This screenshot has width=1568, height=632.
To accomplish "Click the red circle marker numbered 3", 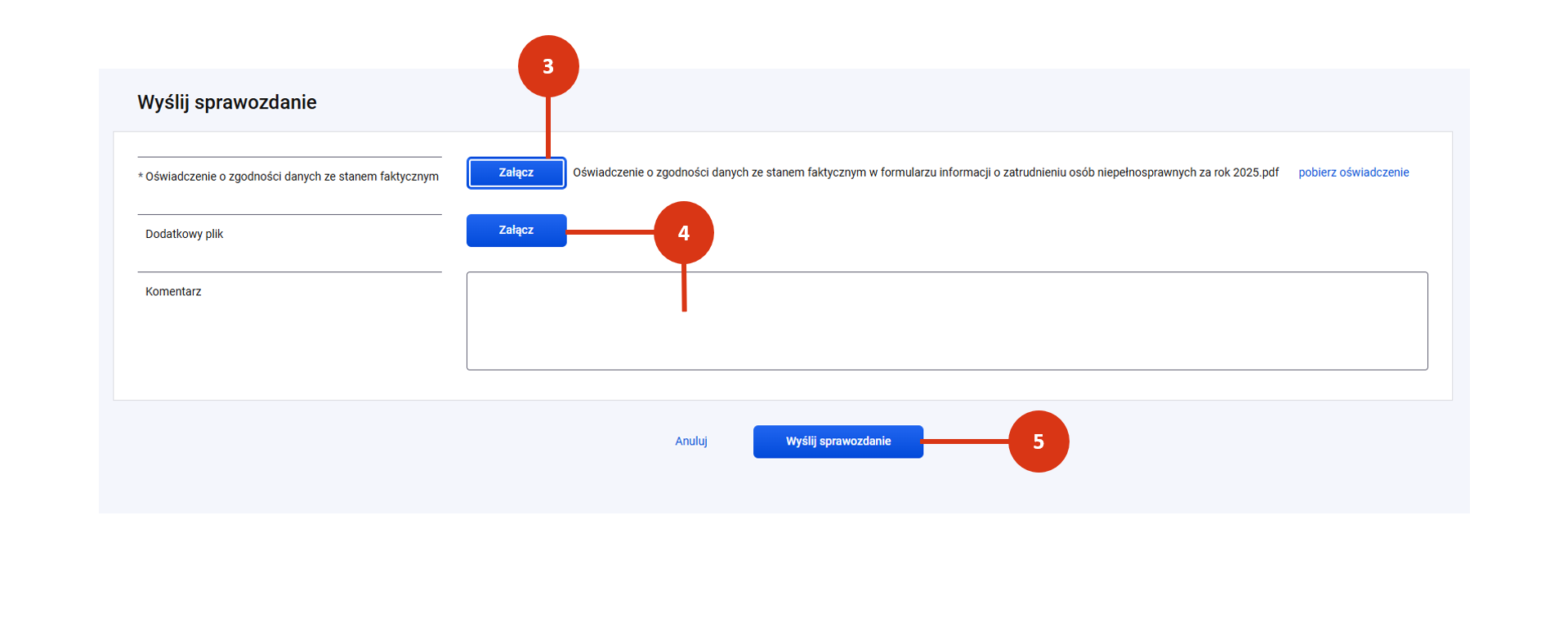I will tap(548, 66).
